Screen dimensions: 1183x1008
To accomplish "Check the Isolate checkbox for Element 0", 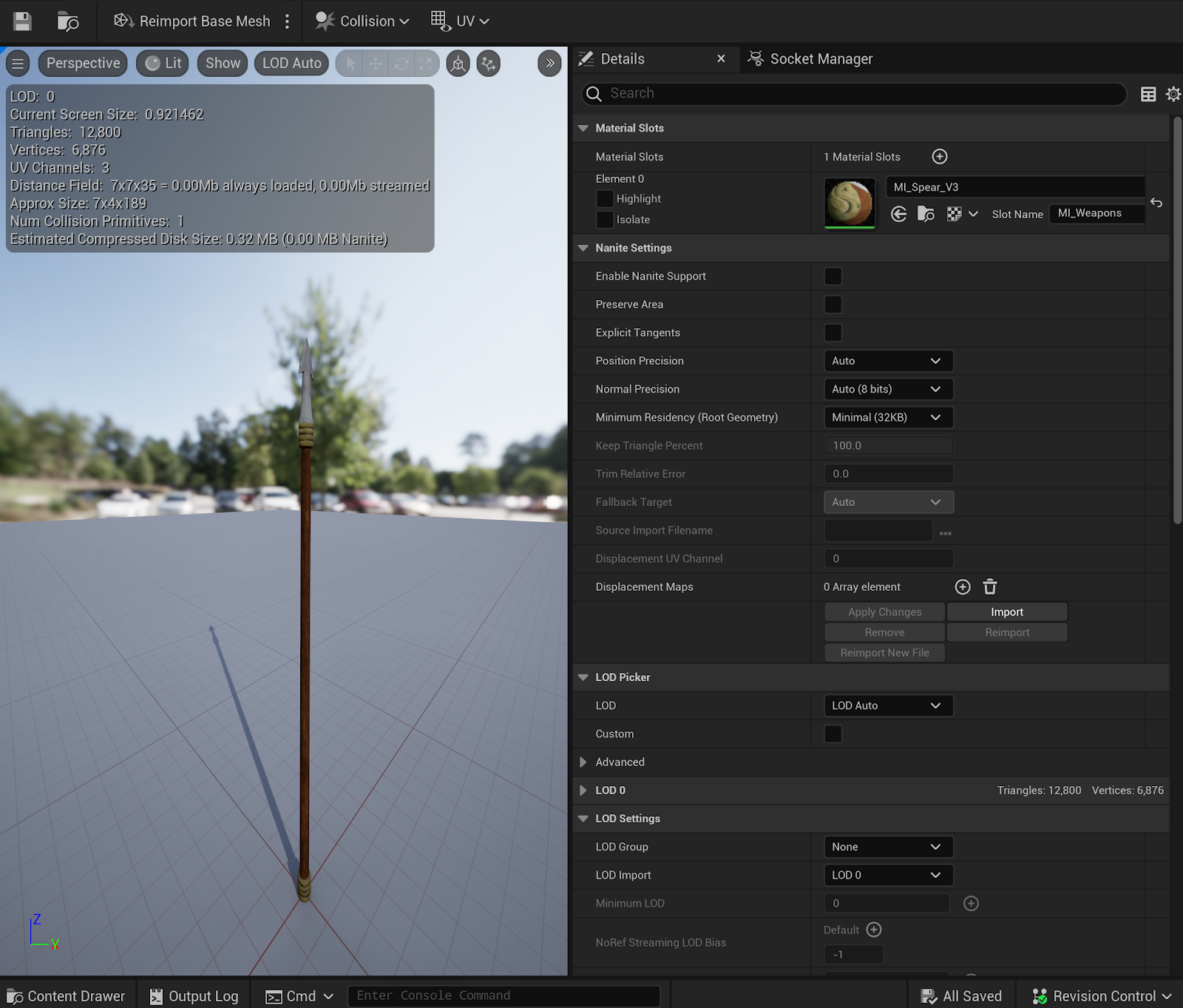I will point(605,220).
